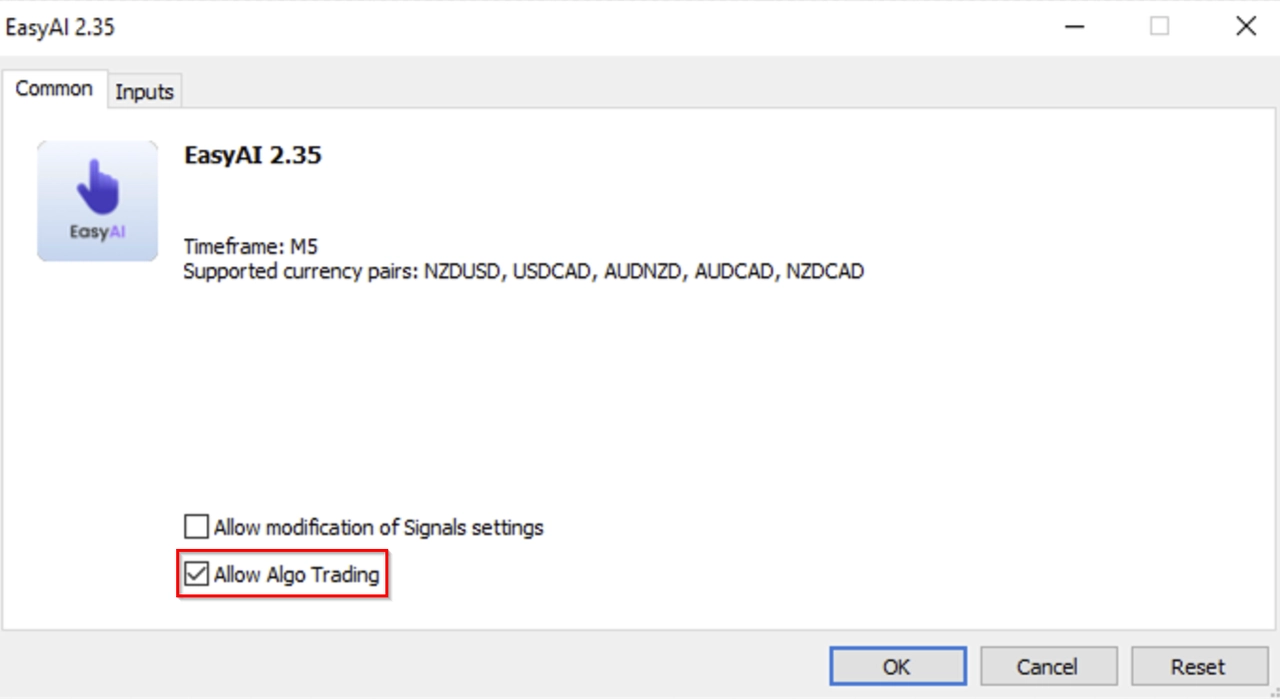1280x699 pixels.
Task: Switch to the Inputs tab
Action: [x=144, y=92]
